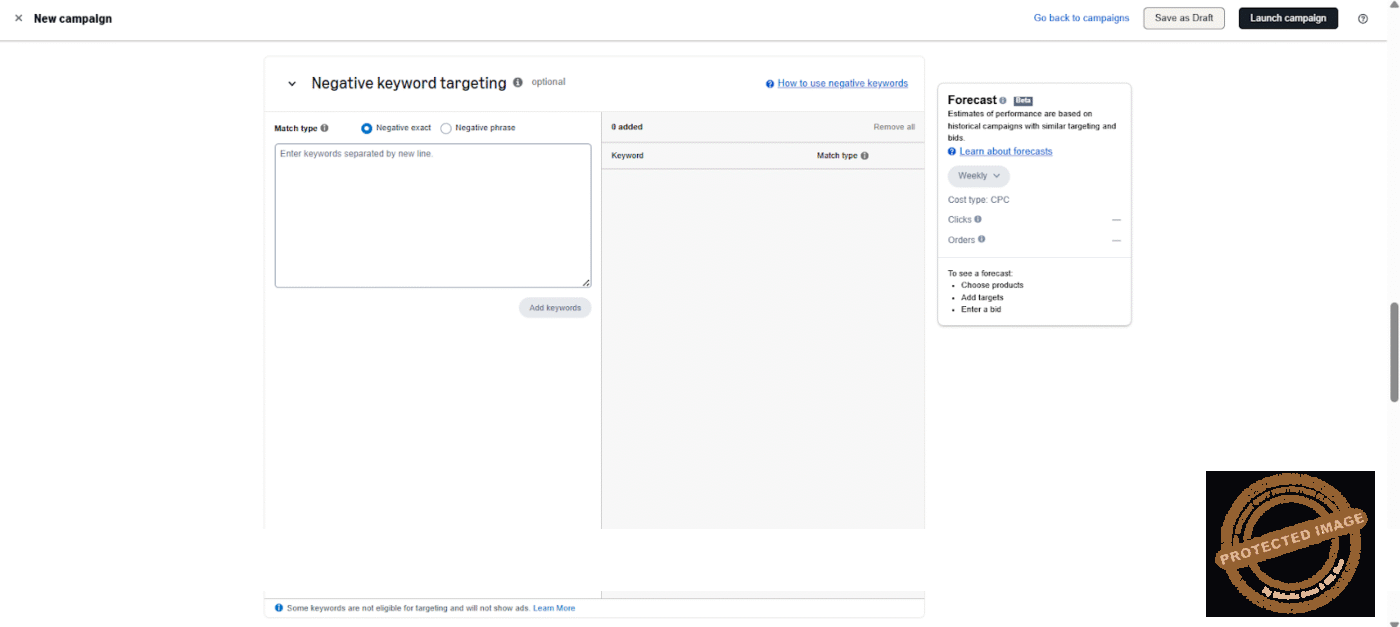Open Learn about forecasts link
This screenshot has height=627, width=1400.
1006,151
